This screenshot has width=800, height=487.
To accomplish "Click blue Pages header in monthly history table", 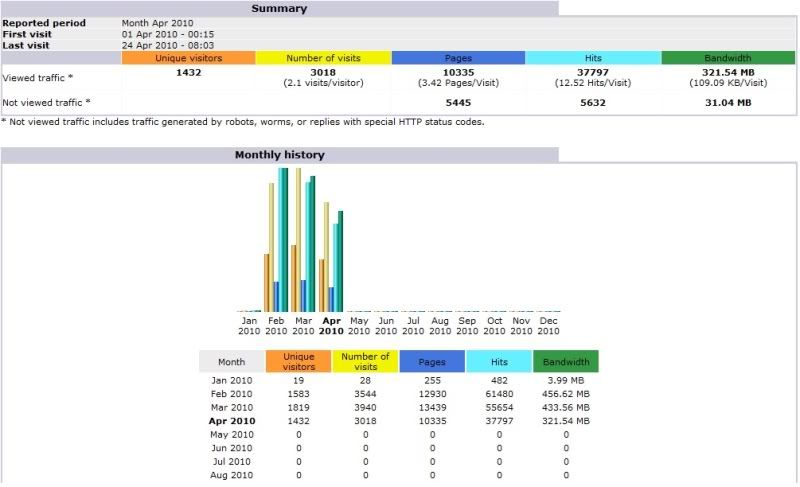I will pos(432,361).
